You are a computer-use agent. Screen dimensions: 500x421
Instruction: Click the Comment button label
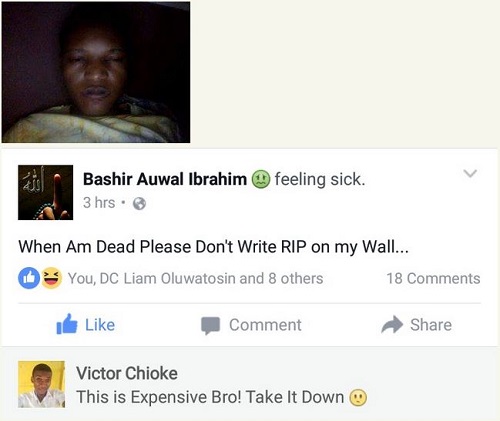[x=265, y=325]
